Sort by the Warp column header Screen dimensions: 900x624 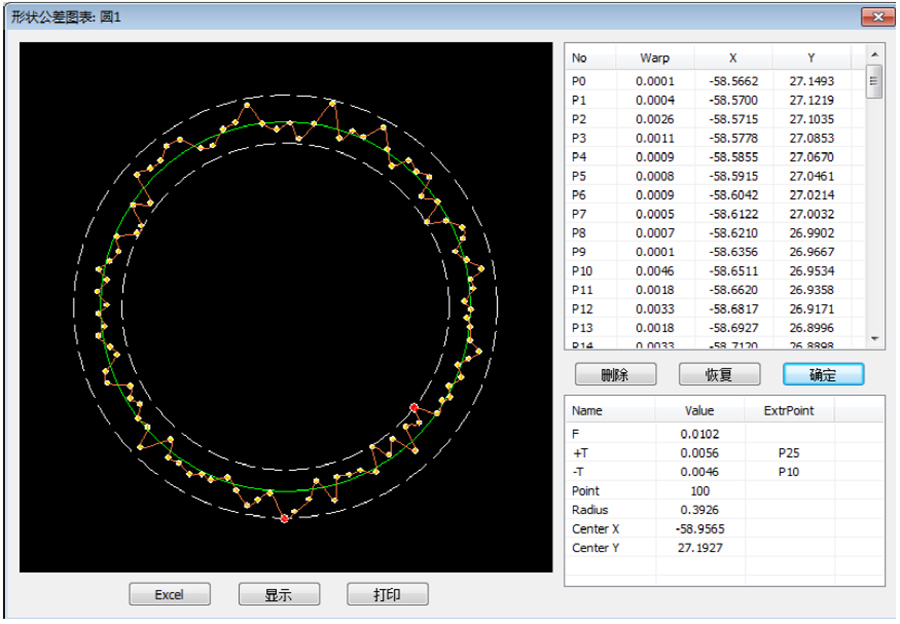pos(654,58)
